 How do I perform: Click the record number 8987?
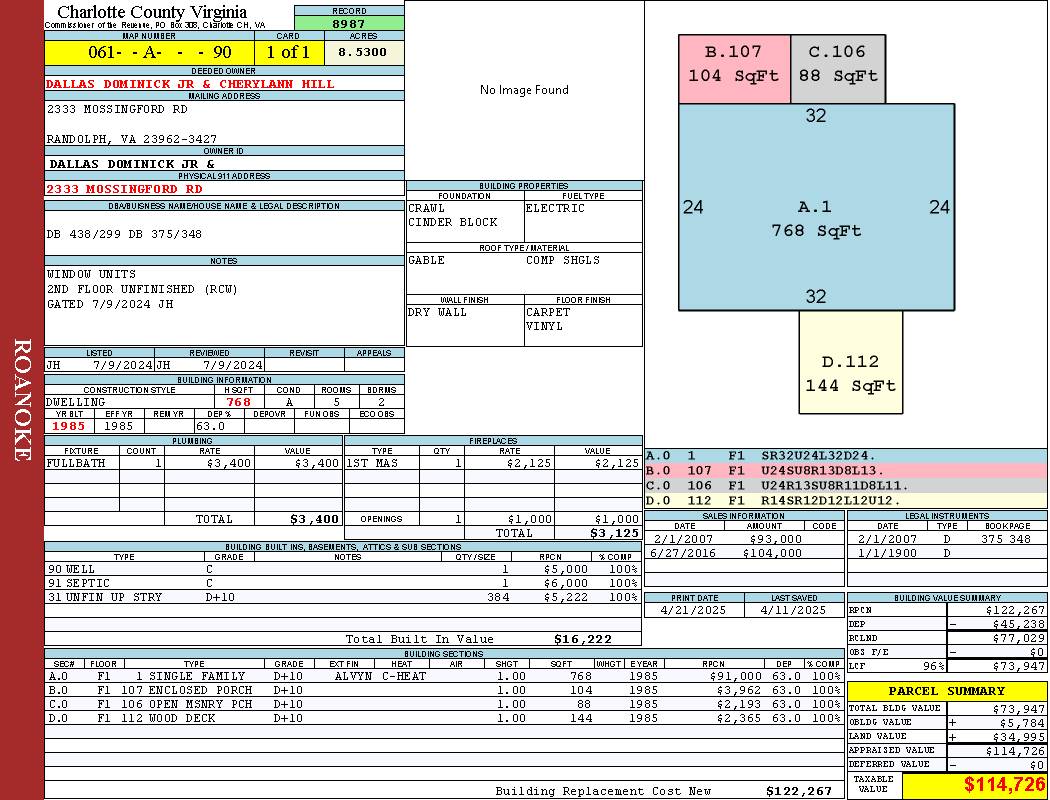coord(348,23)
